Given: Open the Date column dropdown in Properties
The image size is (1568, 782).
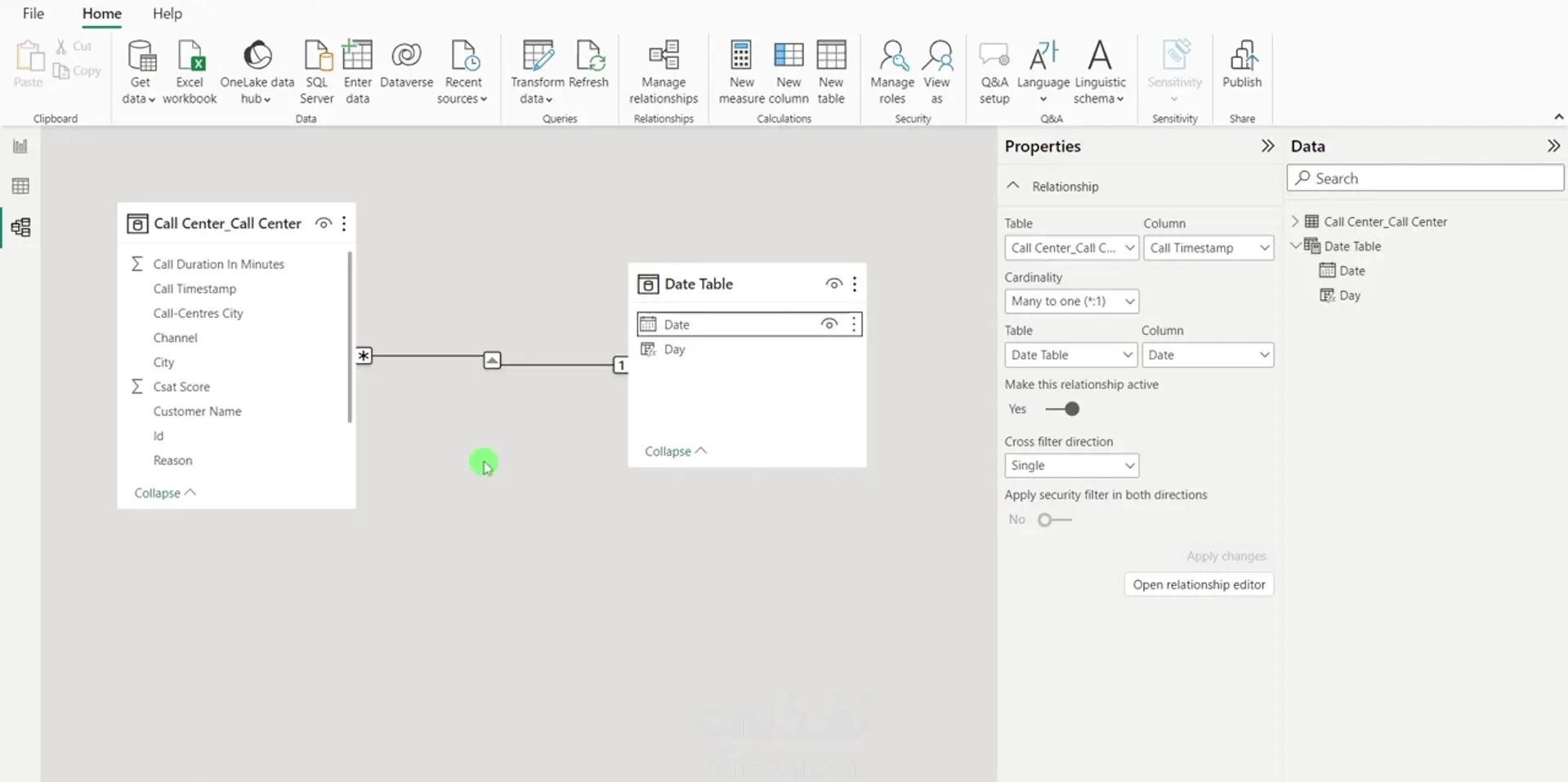Looking at the screenshot, I should (x=1208, y=355).
